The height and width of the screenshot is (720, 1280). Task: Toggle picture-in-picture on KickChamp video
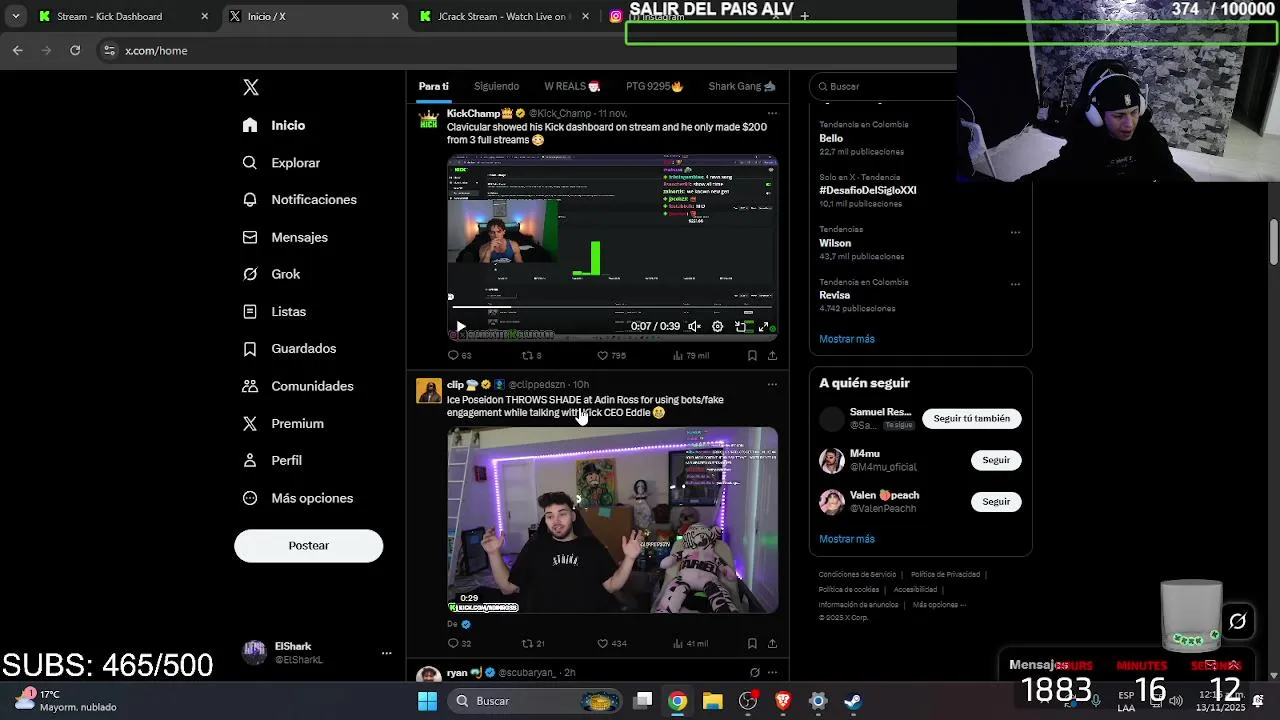(x=740, y=326)
